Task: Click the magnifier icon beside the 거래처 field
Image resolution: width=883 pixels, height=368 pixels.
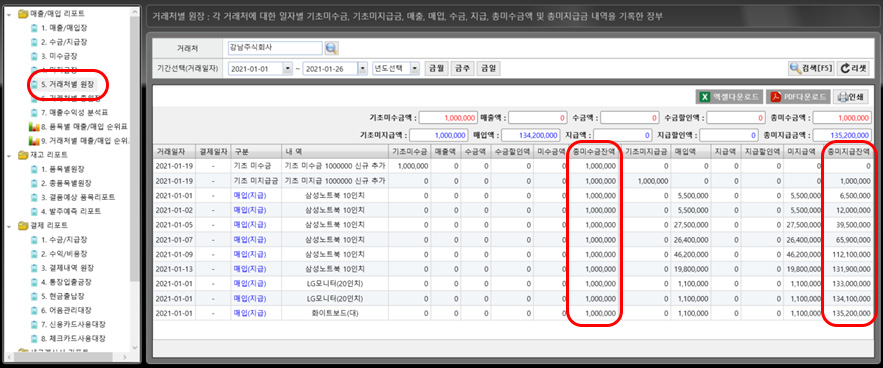Action: pos(332,48)
